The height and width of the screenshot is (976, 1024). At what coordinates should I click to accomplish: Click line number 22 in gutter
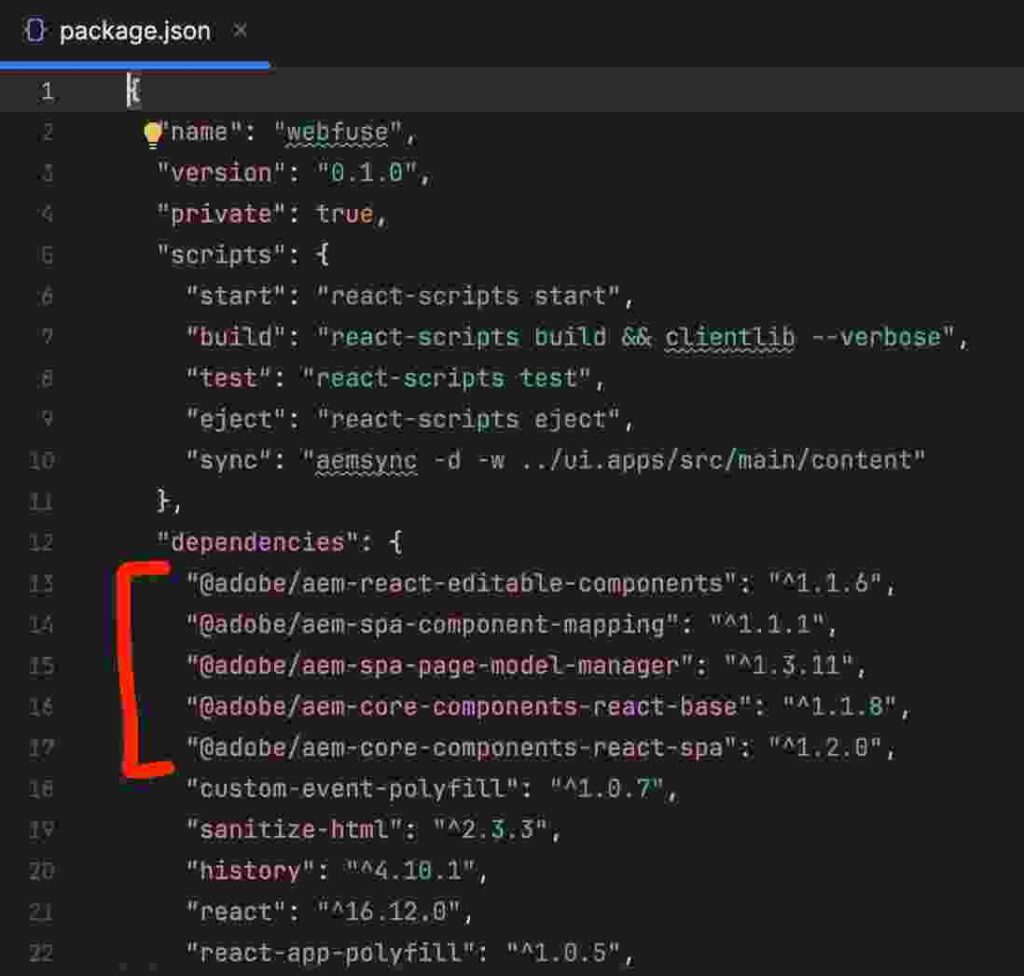[x=40, y=953]
